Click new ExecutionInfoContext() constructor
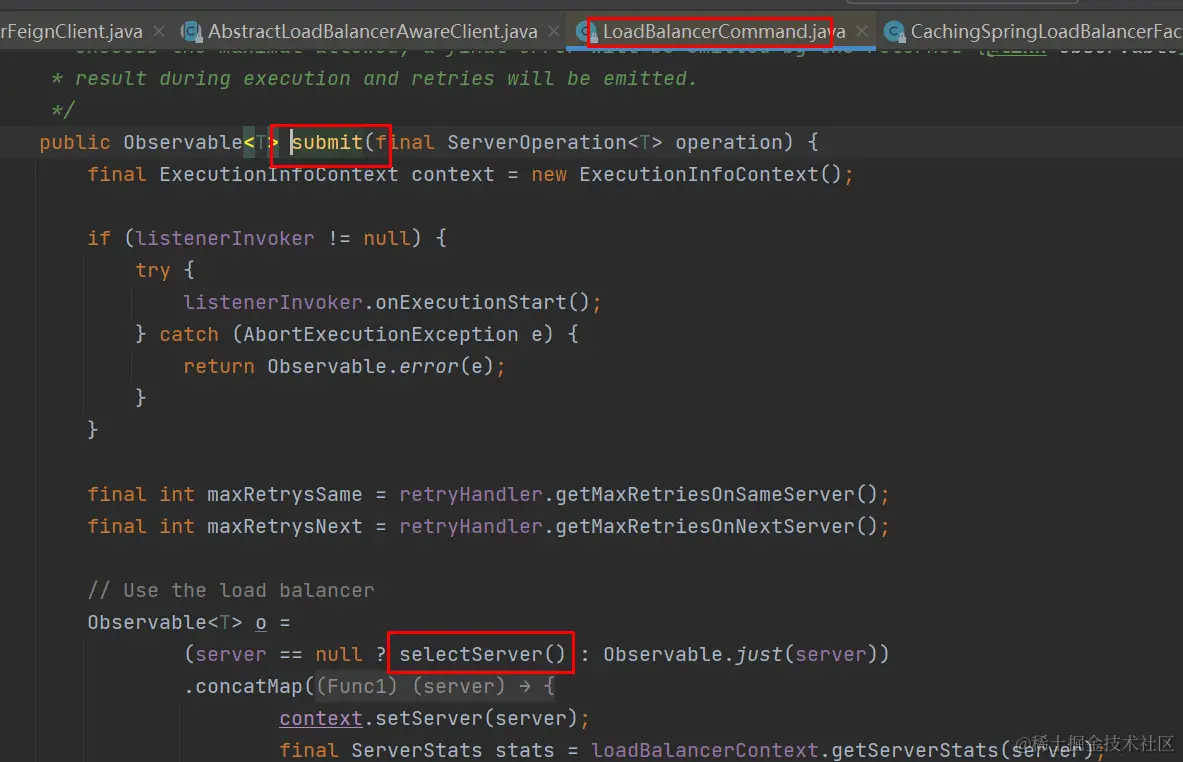 pyautogui.click(x=686, y=175)
